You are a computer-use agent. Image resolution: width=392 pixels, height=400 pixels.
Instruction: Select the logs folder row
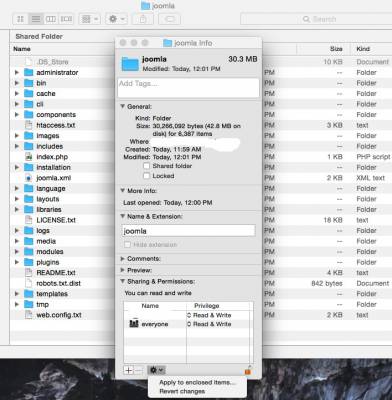(63, 231)
